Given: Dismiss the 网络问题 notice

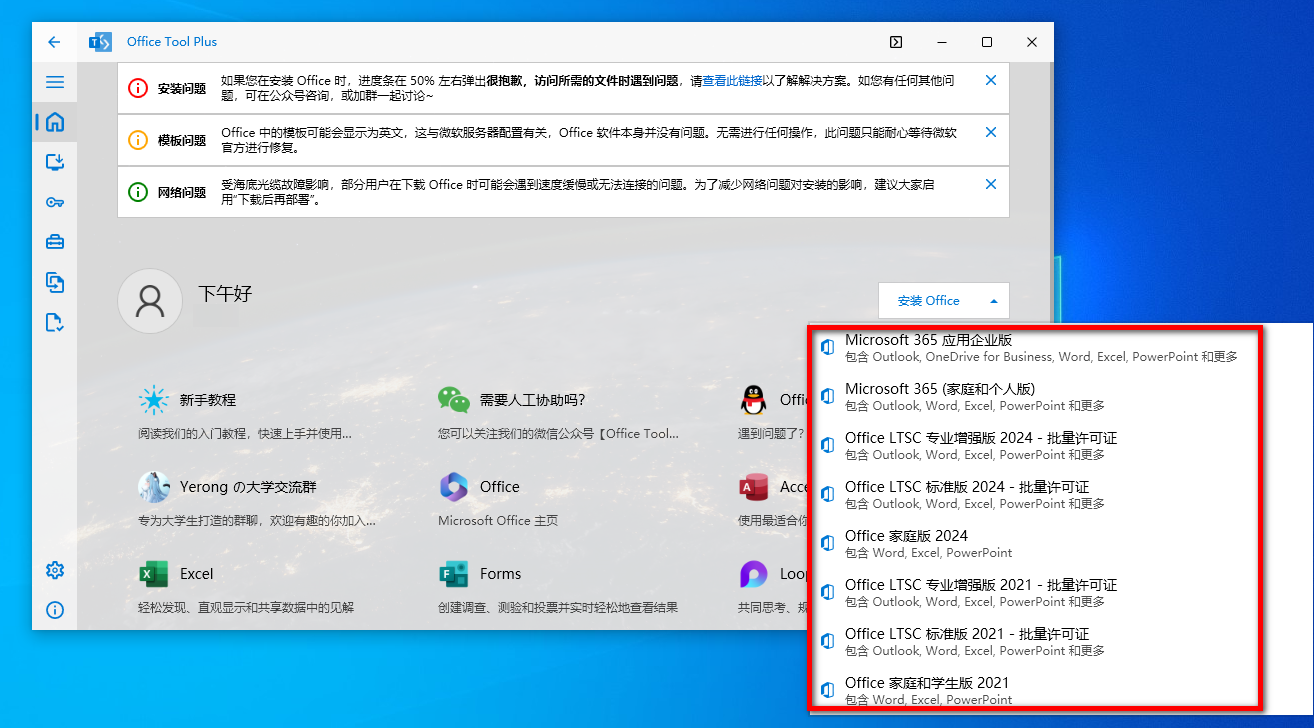Looking at the screenshot, I should tap(991, 184).
